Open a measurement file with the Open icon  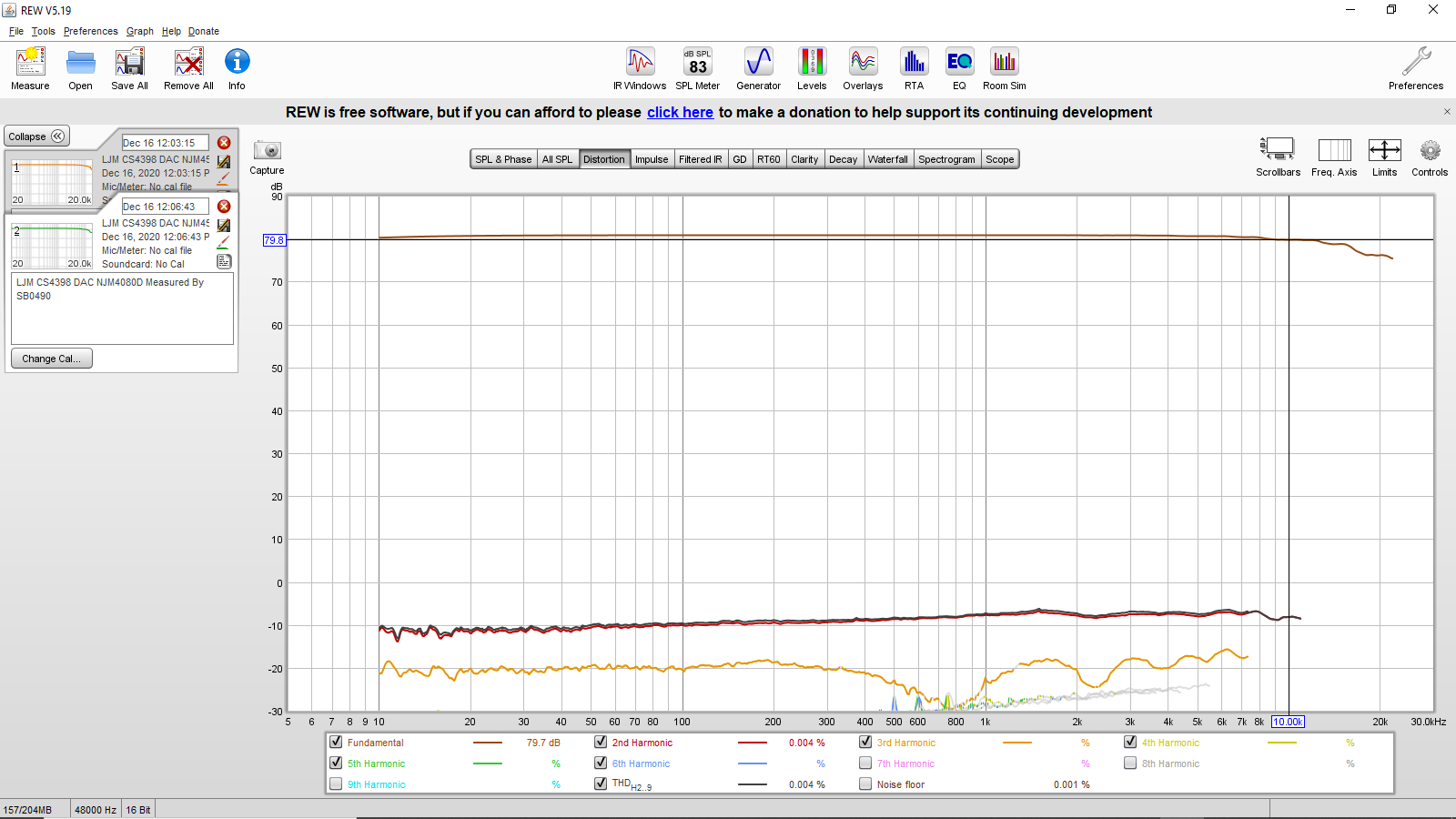tap(80, 69)
